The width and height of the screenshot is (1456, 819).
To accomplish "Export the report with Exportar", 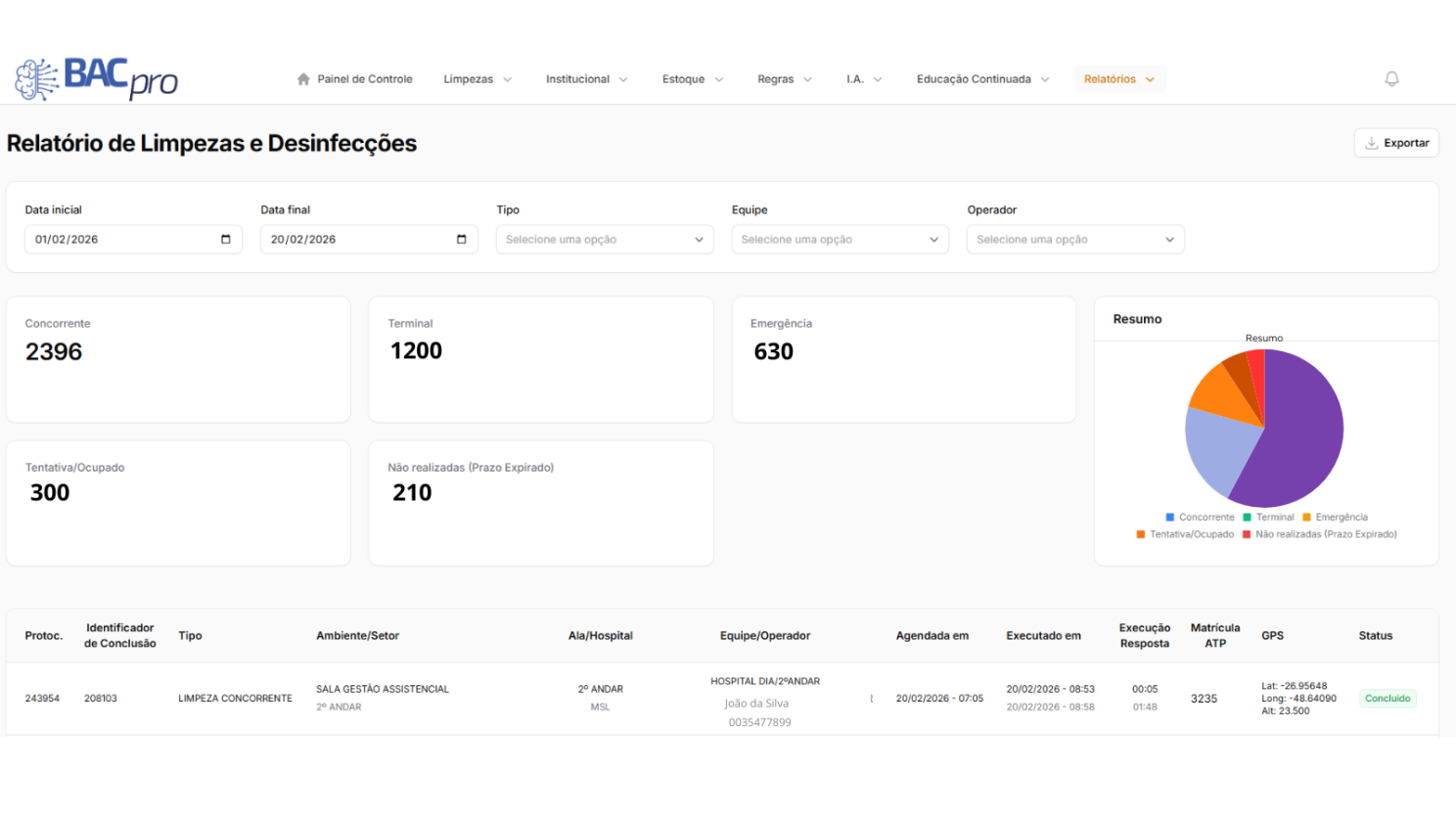I will 1396,143.
